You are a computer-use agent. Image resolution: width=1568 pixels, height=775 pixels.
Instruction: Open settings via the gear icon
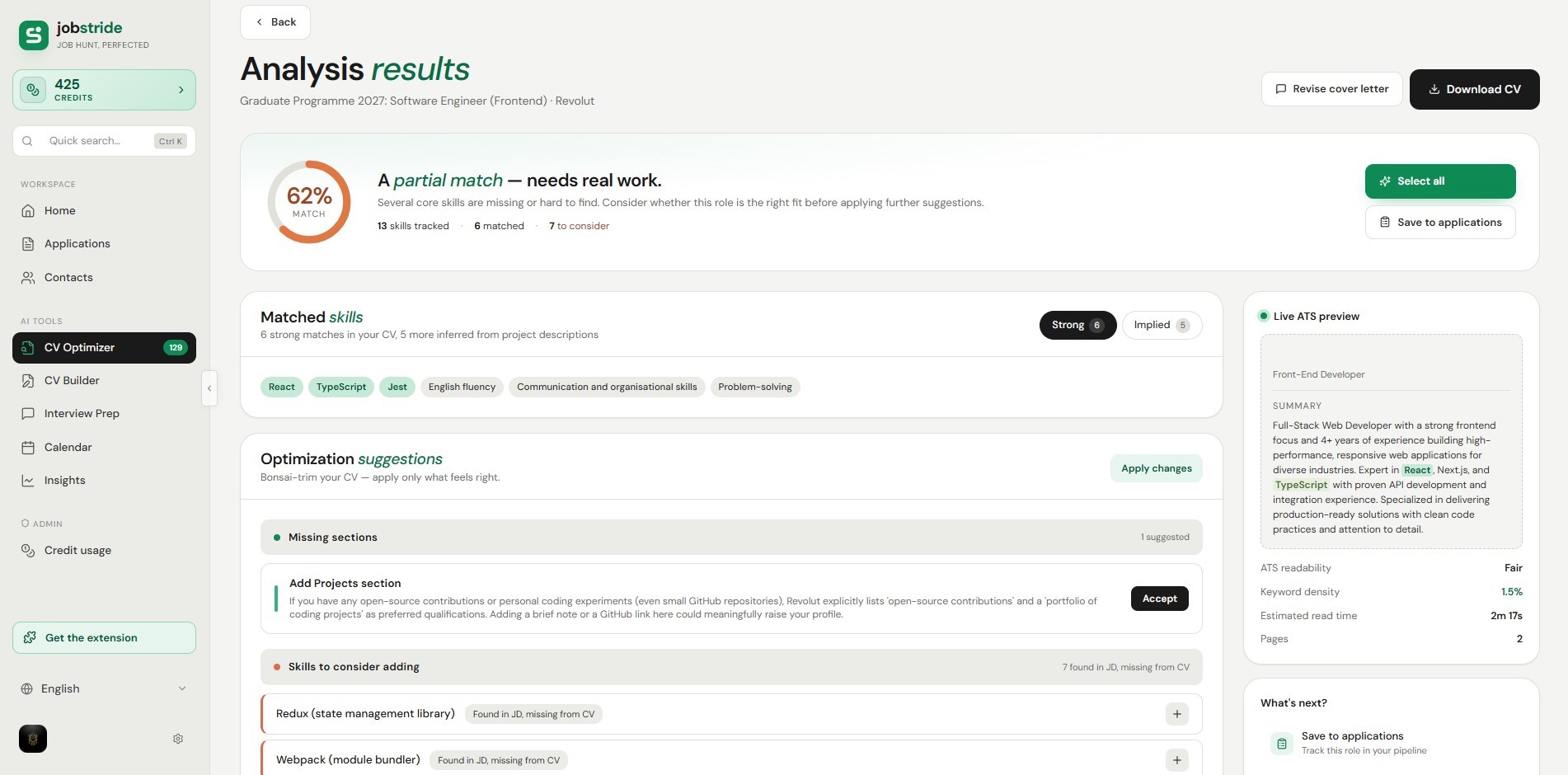click(x=178, y=739)
